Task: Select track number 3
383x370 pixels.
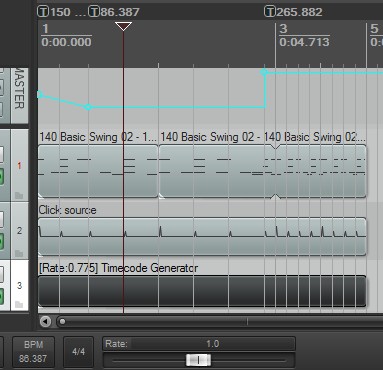Action: 19,285
